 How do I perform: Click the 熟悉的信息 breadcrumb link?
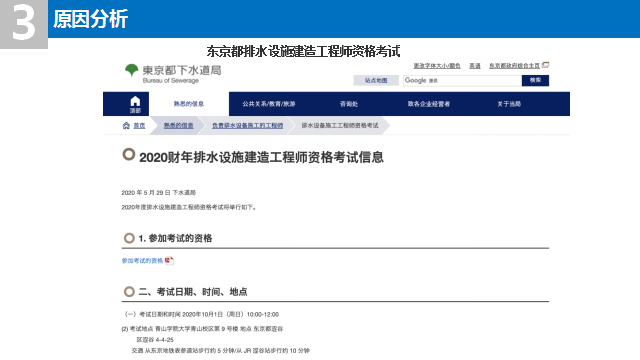point(178,125)
